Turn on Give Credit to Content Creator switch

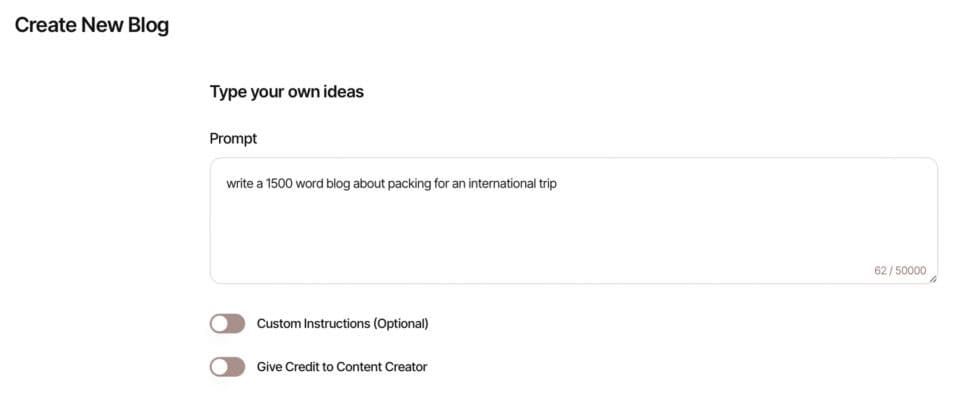pos(227,367)
